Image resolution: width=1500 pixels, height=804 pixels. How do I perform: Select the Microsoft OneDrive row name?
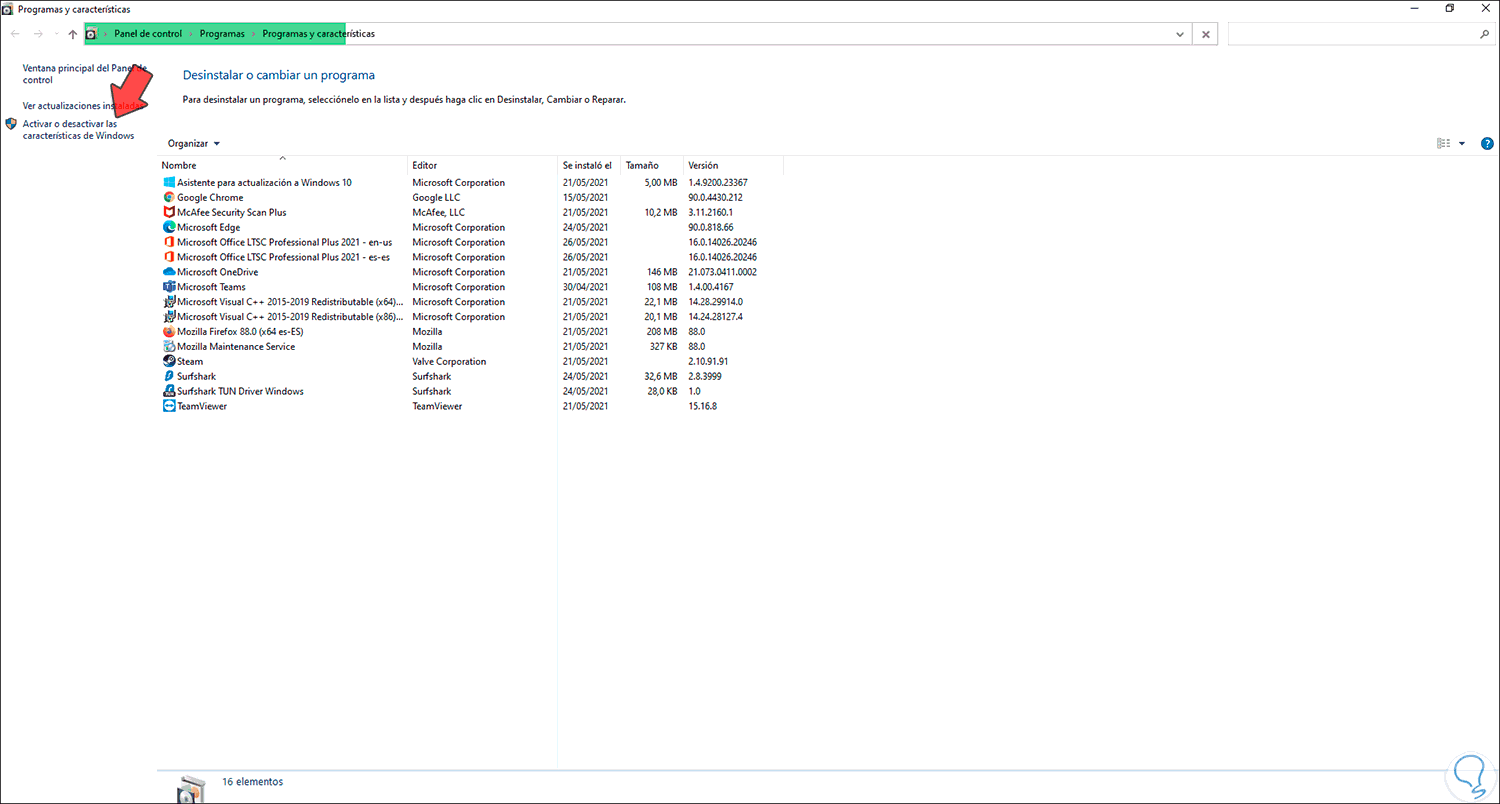[217, 272]
